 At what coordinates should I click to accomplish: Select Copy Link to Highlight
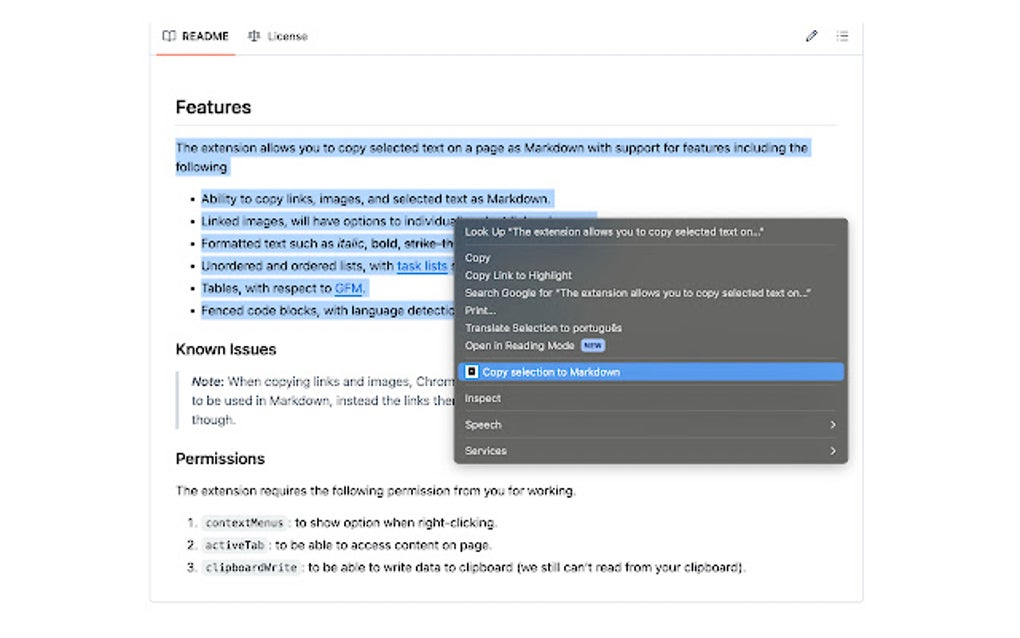518,275
